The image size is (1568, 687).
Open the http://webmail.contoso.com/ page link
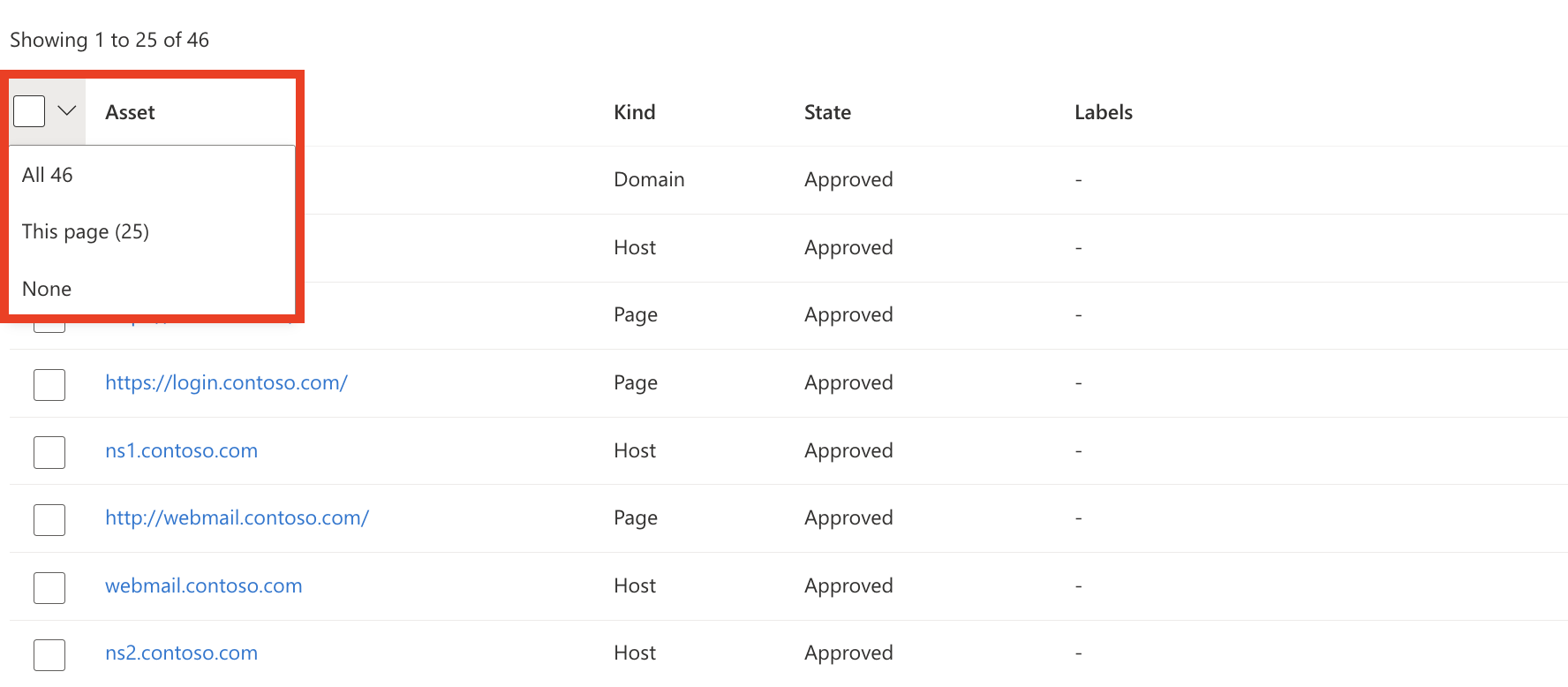coord(237,517)
